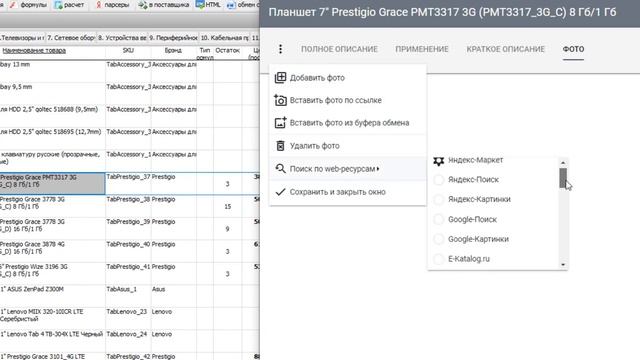The image size is (640, 360).
Task: Click stock cell showing 15
Action: (x=227, y=207)
